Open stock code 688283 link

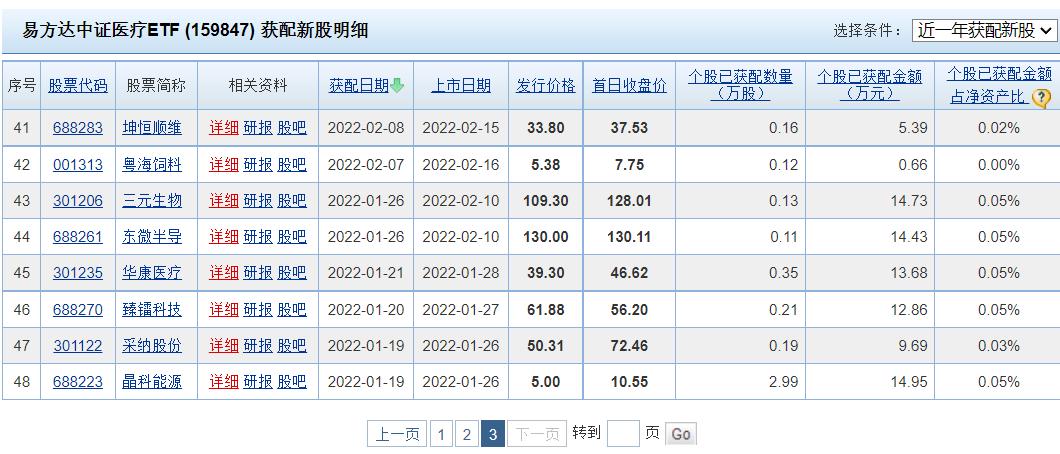(x=78, y=128)
